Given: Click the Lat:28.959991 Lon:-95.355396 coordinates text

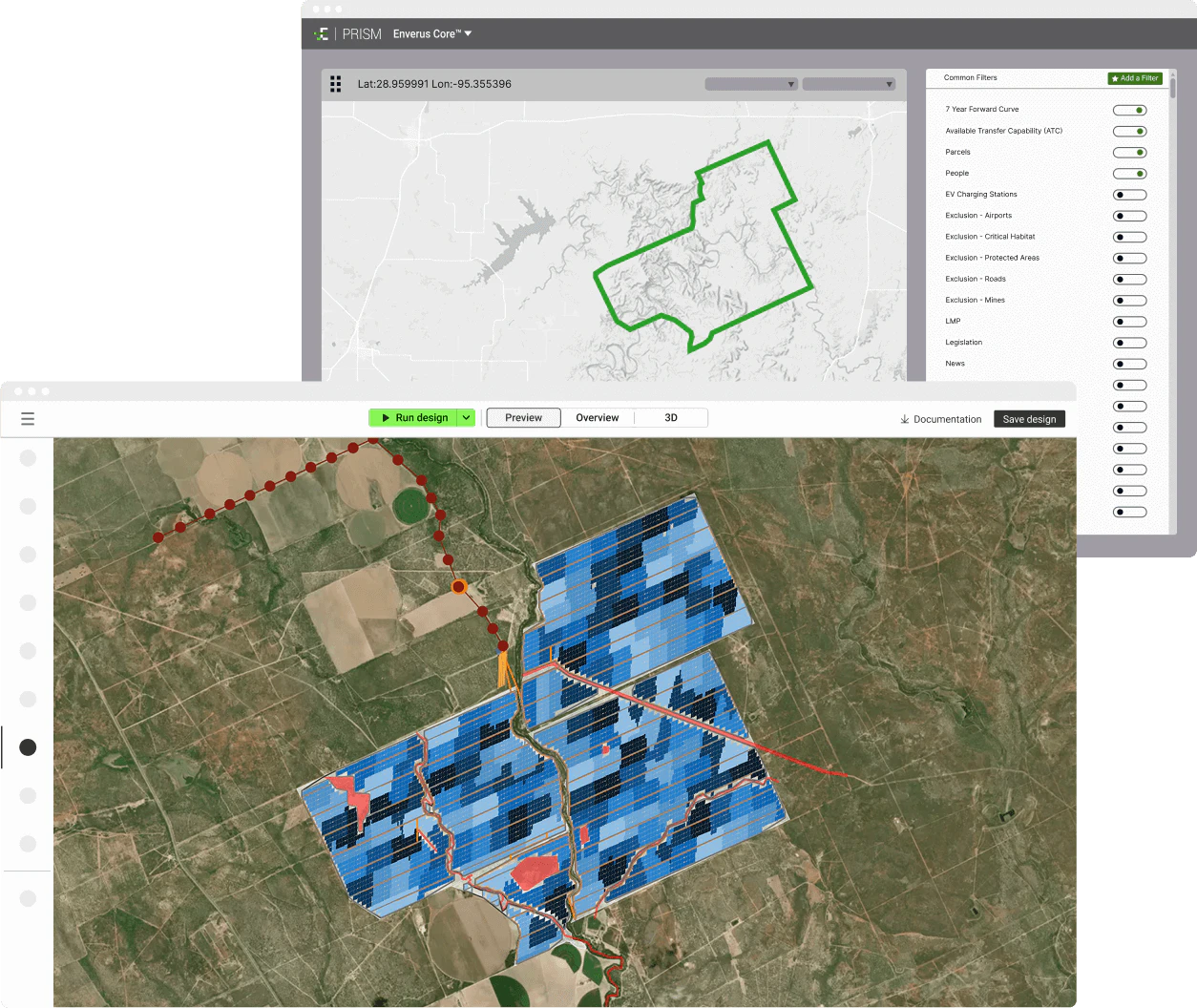Looking at the screenshot, I should click(434, 84).
